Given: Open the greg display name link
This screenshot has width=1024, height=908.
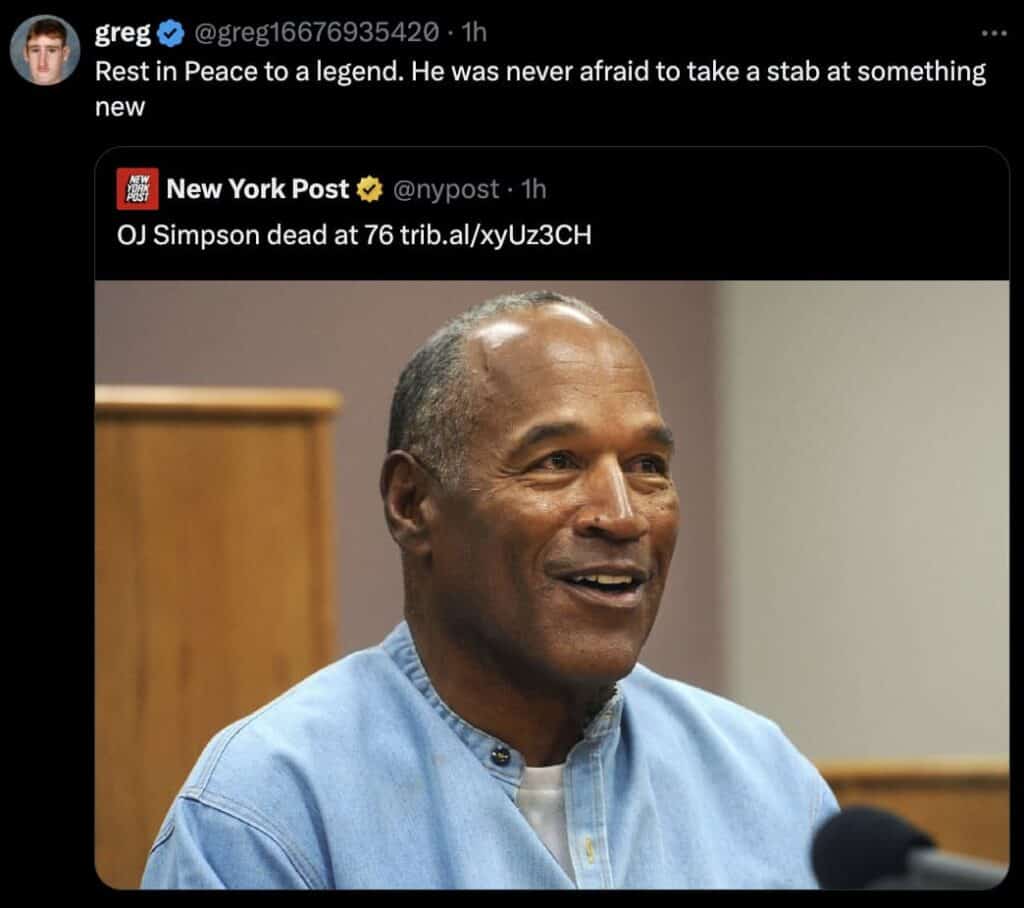Looking at the screenshot, I should click(123, 33).
